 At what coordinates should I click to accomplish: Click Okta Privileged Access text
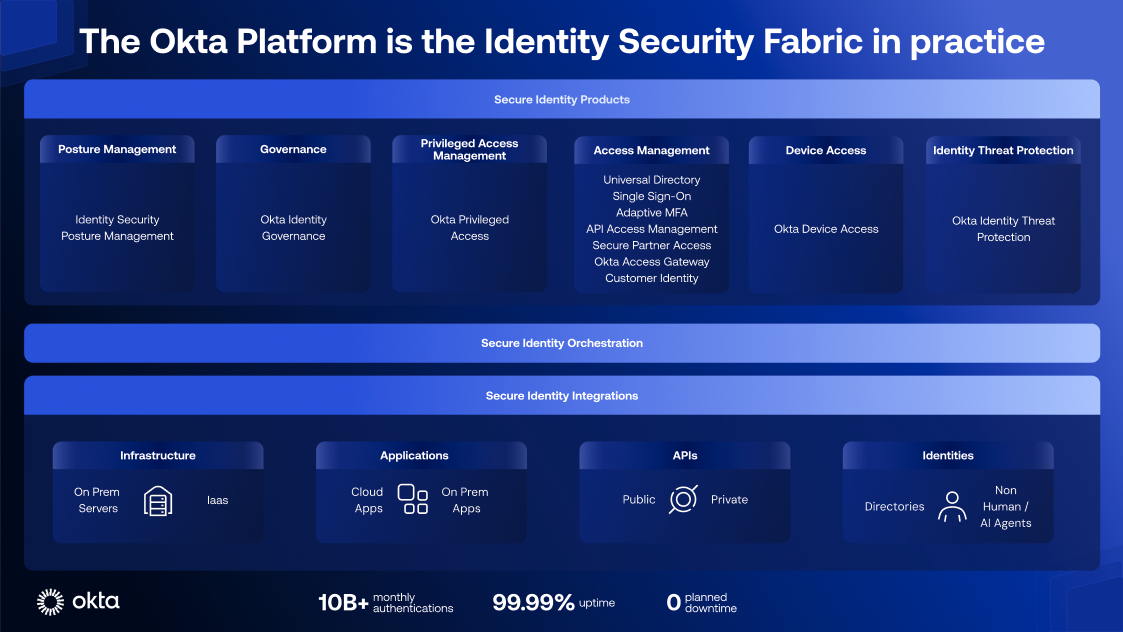[x=469, y=228]
